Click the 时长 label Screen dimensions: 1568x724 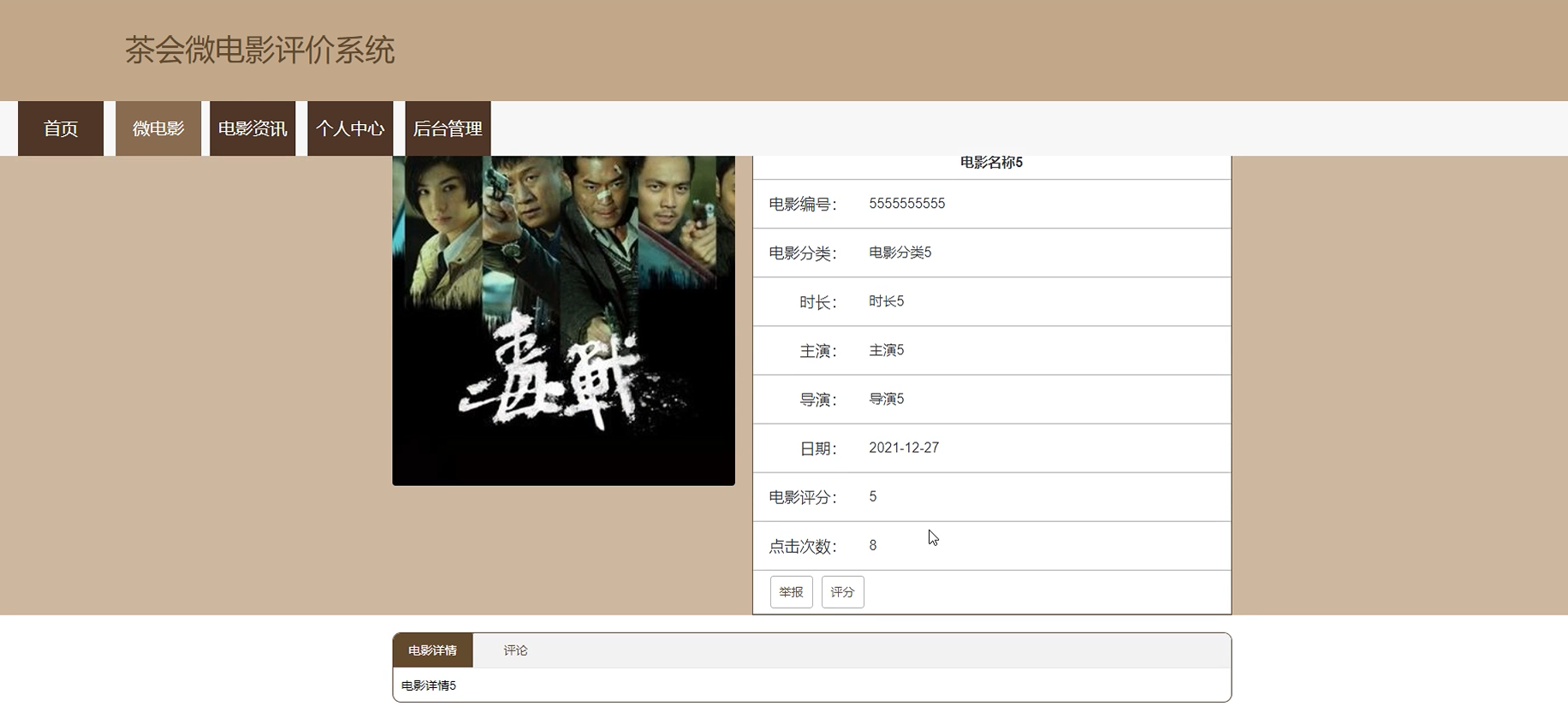818,302
